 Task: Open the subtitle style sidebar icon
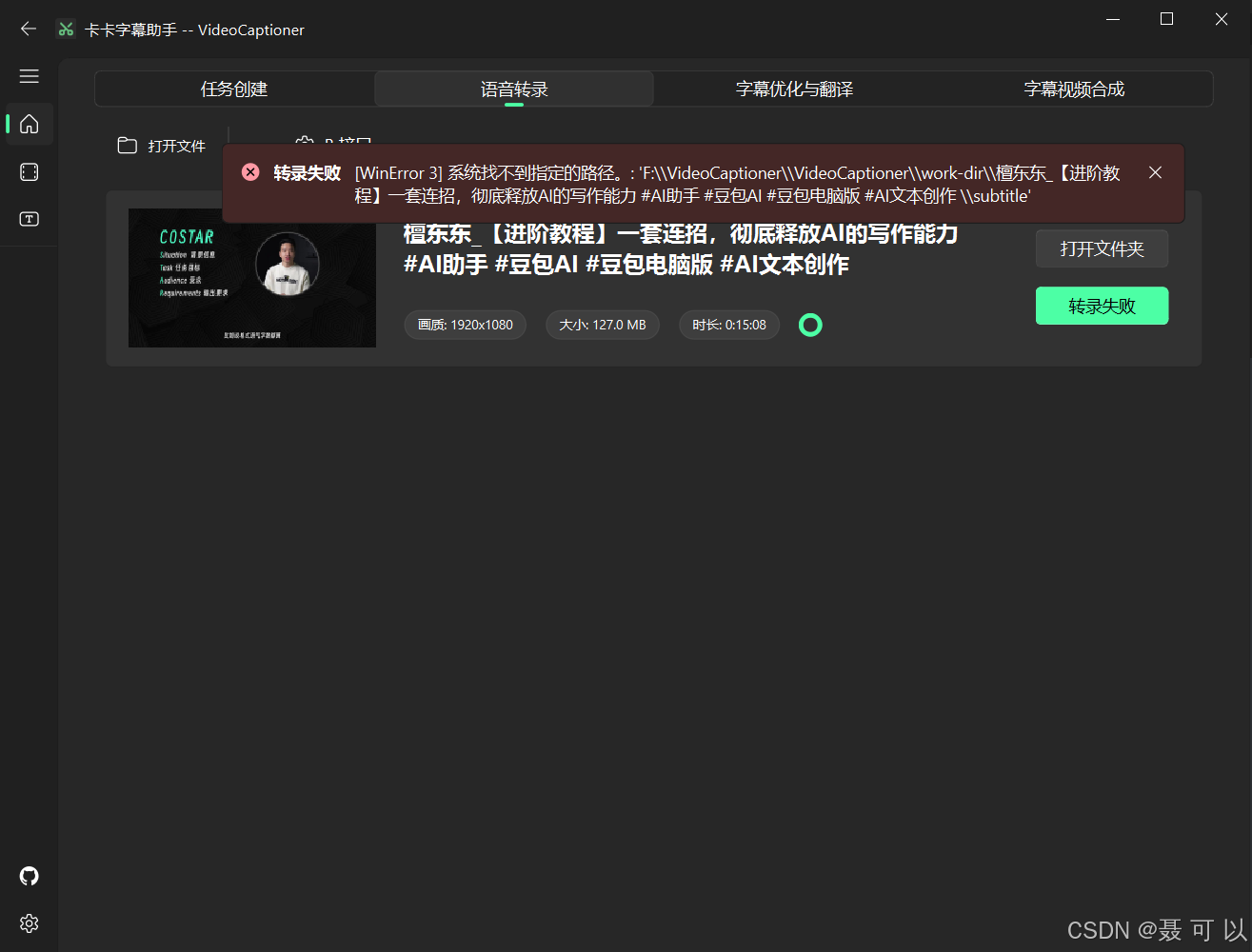click(30, 219)
